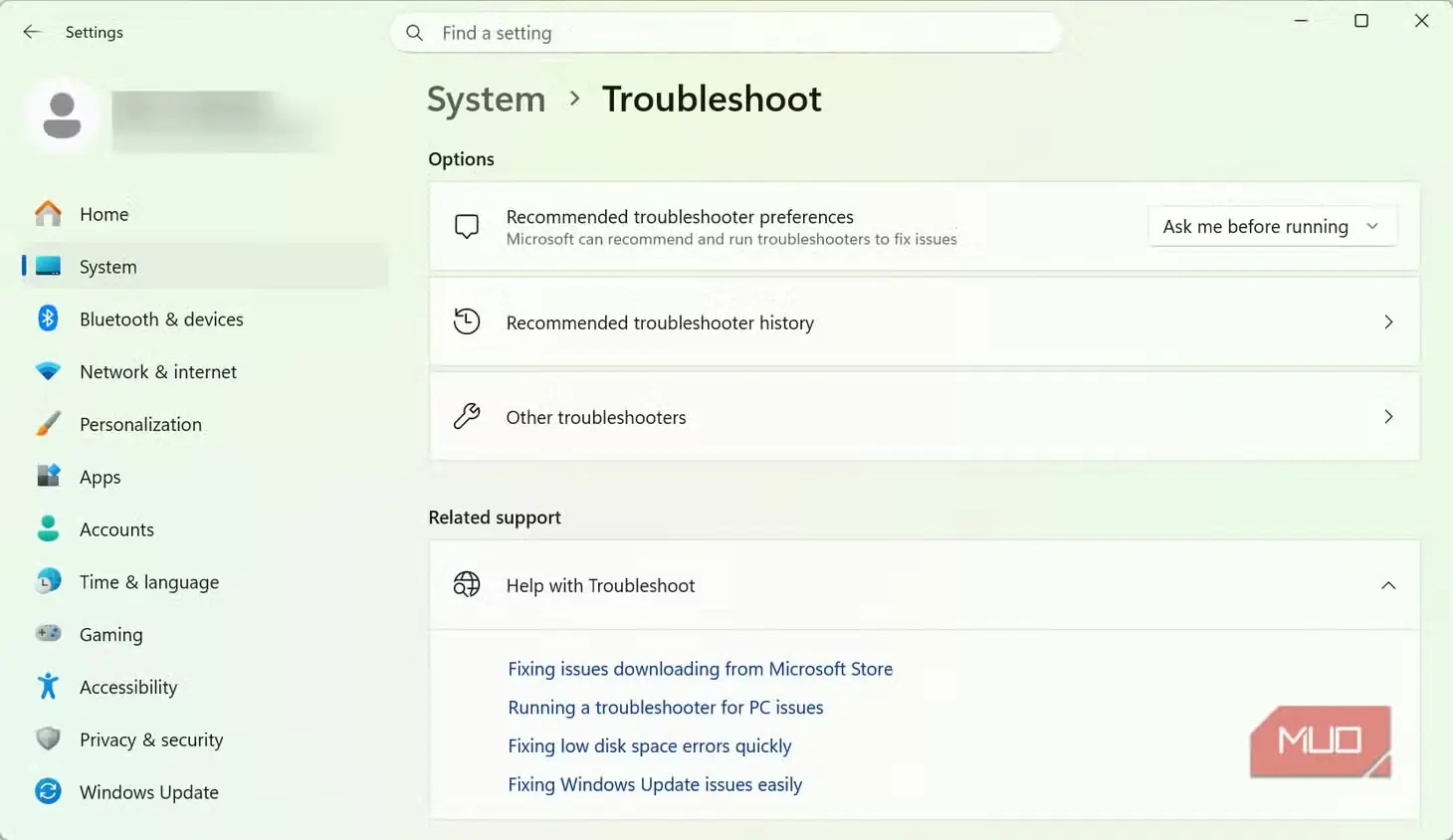This screenshot has height=840, width=1453.
Task: Open Accounts settings page
Action: pyautogui.click(x=204, y=529)
